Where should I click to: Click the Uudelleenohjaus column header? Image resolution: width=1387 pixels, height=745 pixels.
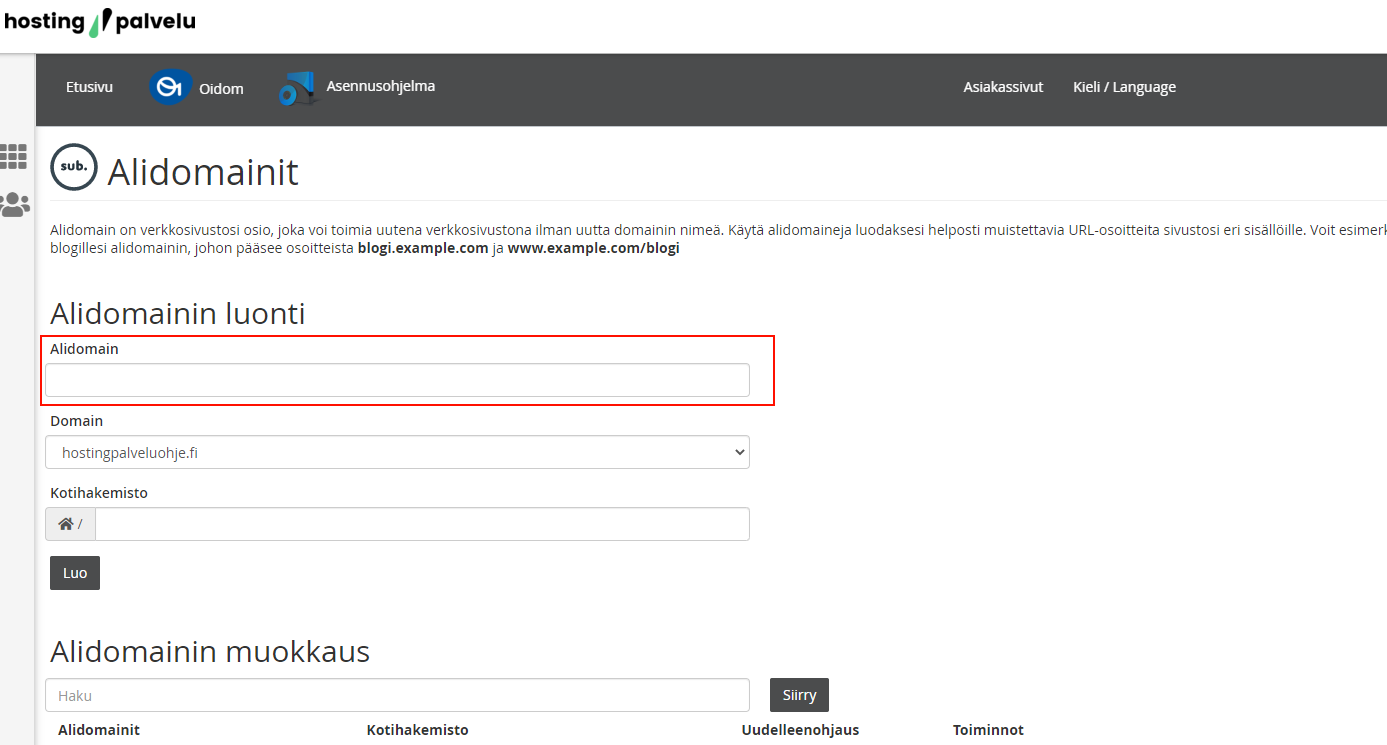click(800, 730)
